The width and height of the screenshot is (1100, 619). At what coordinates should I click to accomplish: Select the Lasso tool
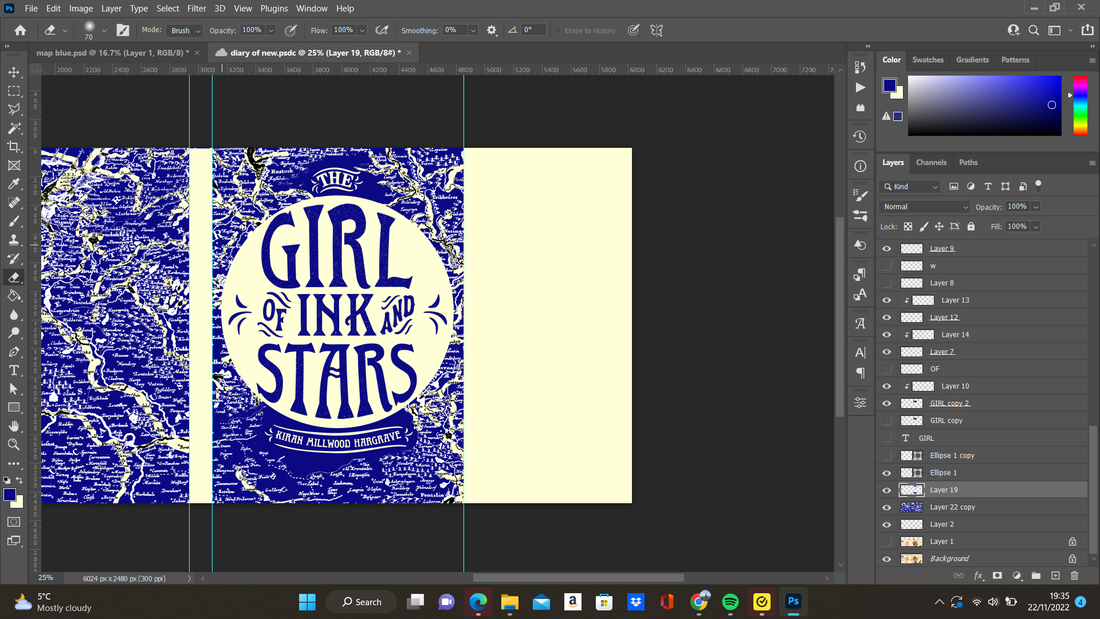click(x=14, y=109)
